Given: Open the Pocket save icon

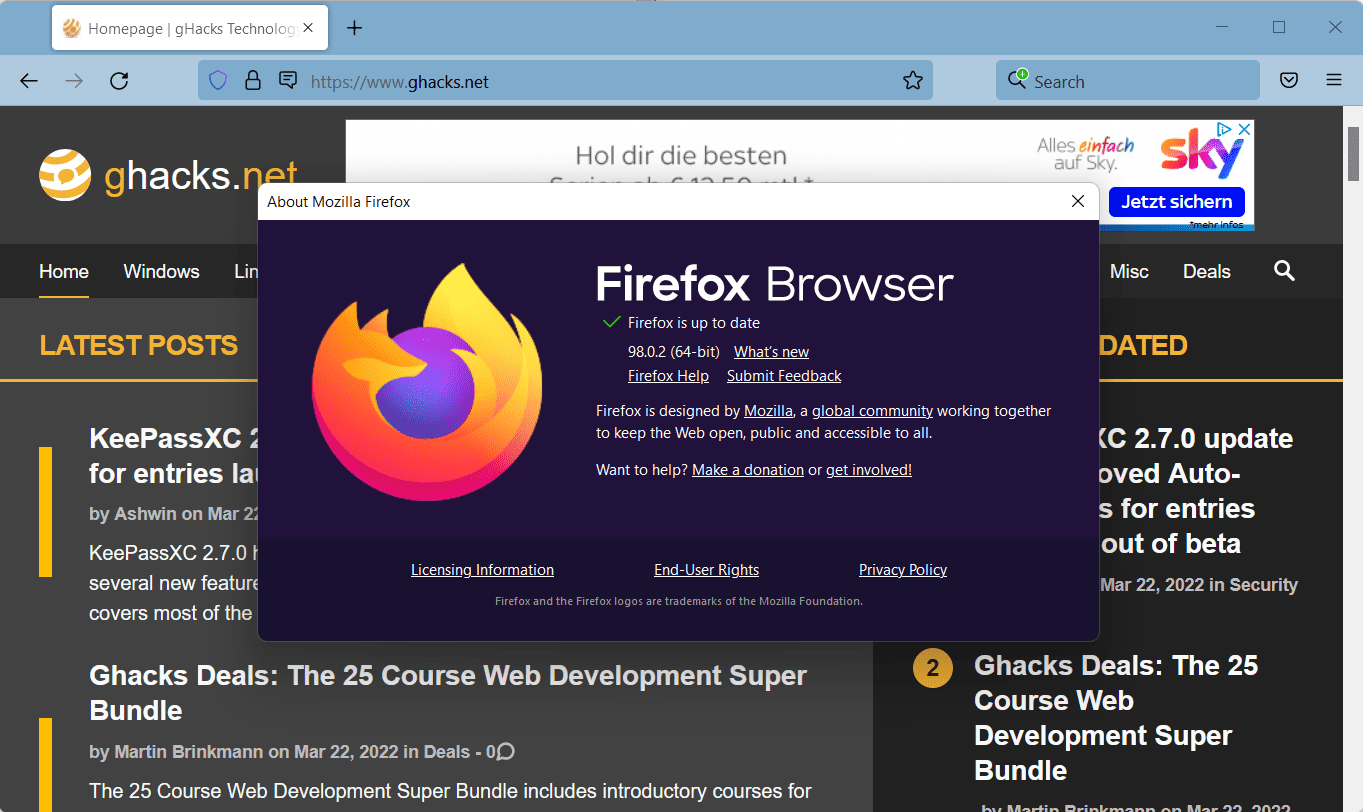Looking at the screenshot, I should click(1290, 81).
